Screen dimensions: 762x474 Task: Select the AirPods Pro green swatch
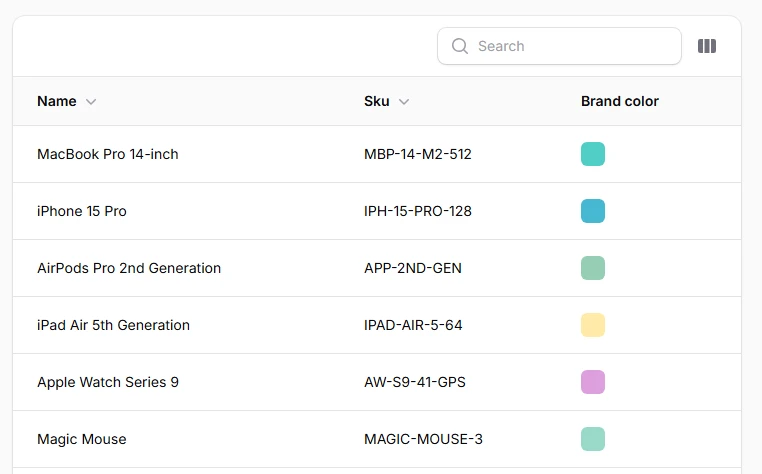coord(593,268)
